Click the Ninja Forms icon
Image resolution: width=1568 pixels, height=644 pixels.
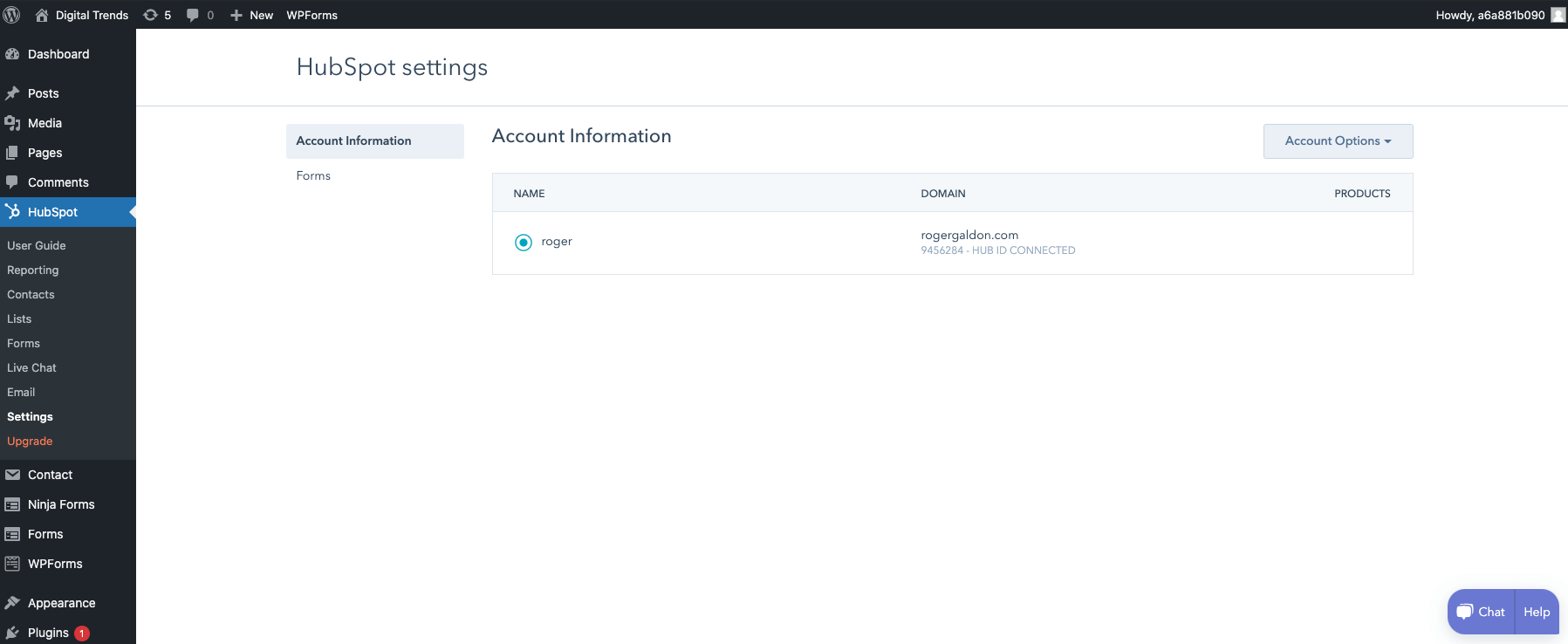click(x=12, y=504)
